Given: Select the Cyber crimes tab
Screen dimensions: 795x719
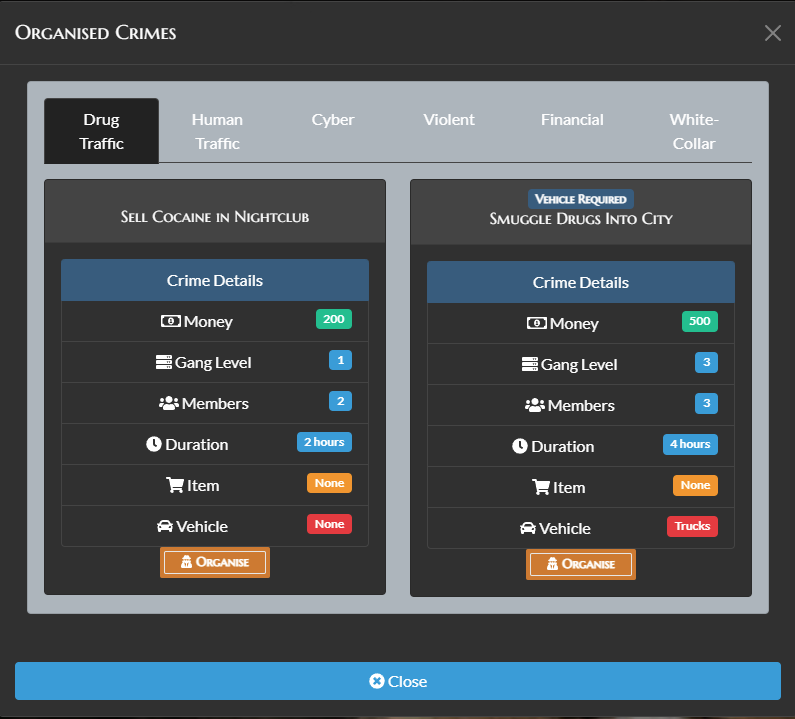Looking at the screenshot, I should [333, 120].
